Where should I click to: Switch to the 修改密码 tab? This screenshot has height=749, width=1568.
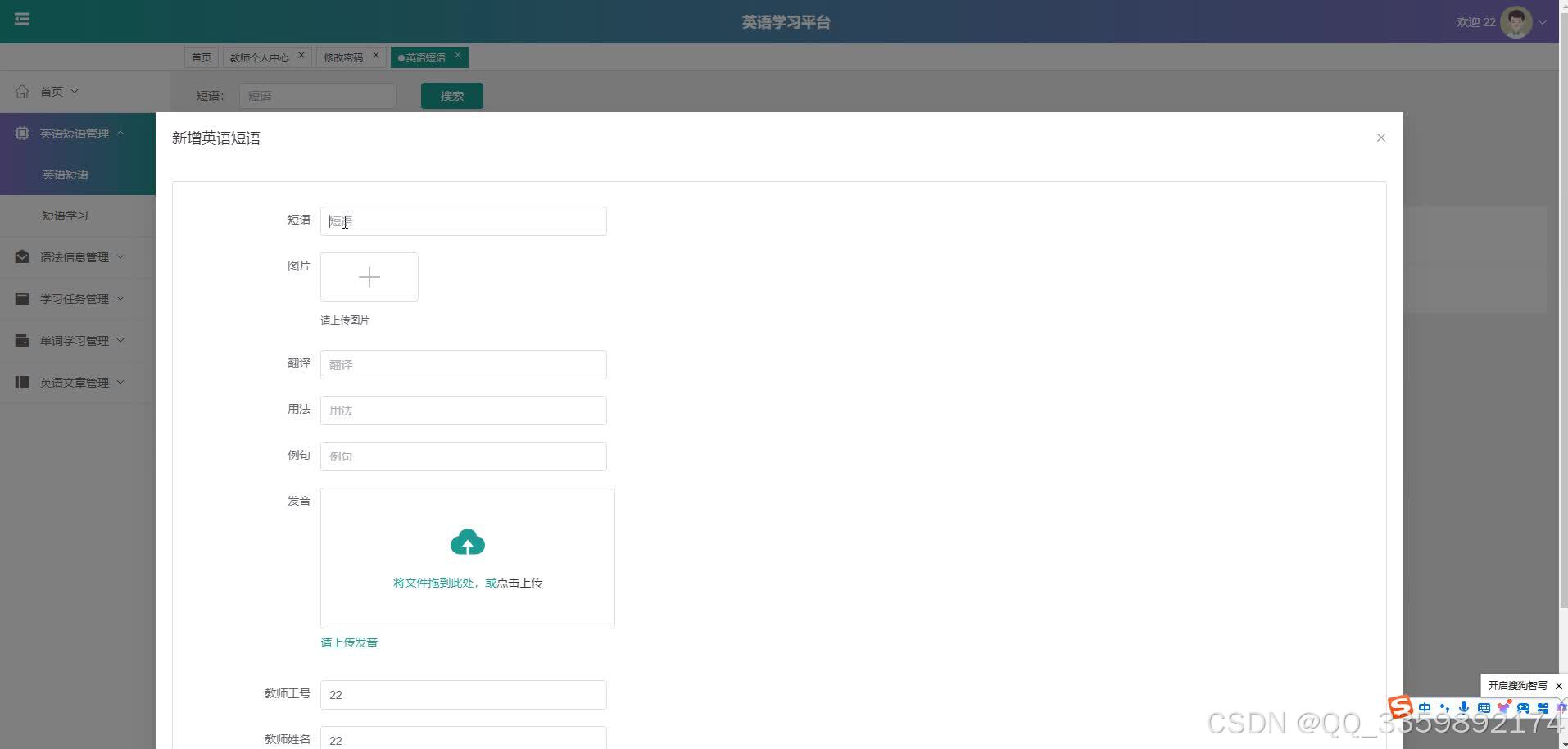pos(343,57)
